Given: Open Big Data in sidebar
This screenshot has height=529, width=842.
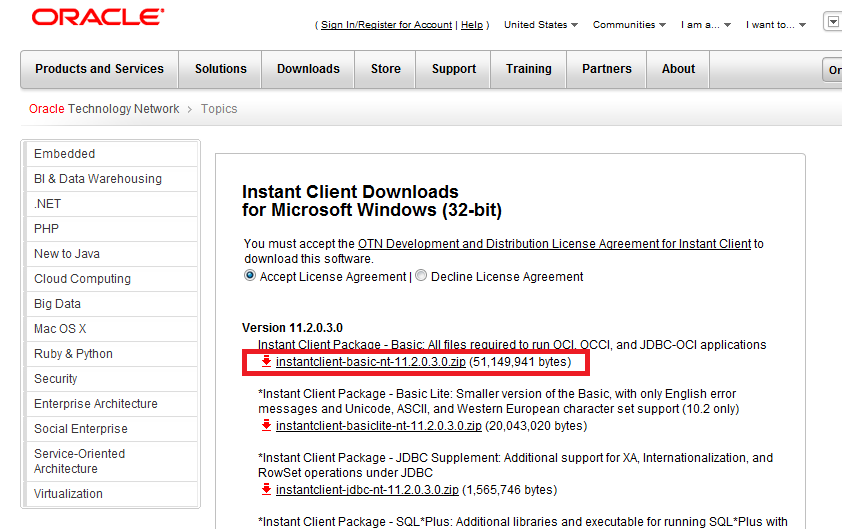Looking at the screenshot, I should pos(111,304).
